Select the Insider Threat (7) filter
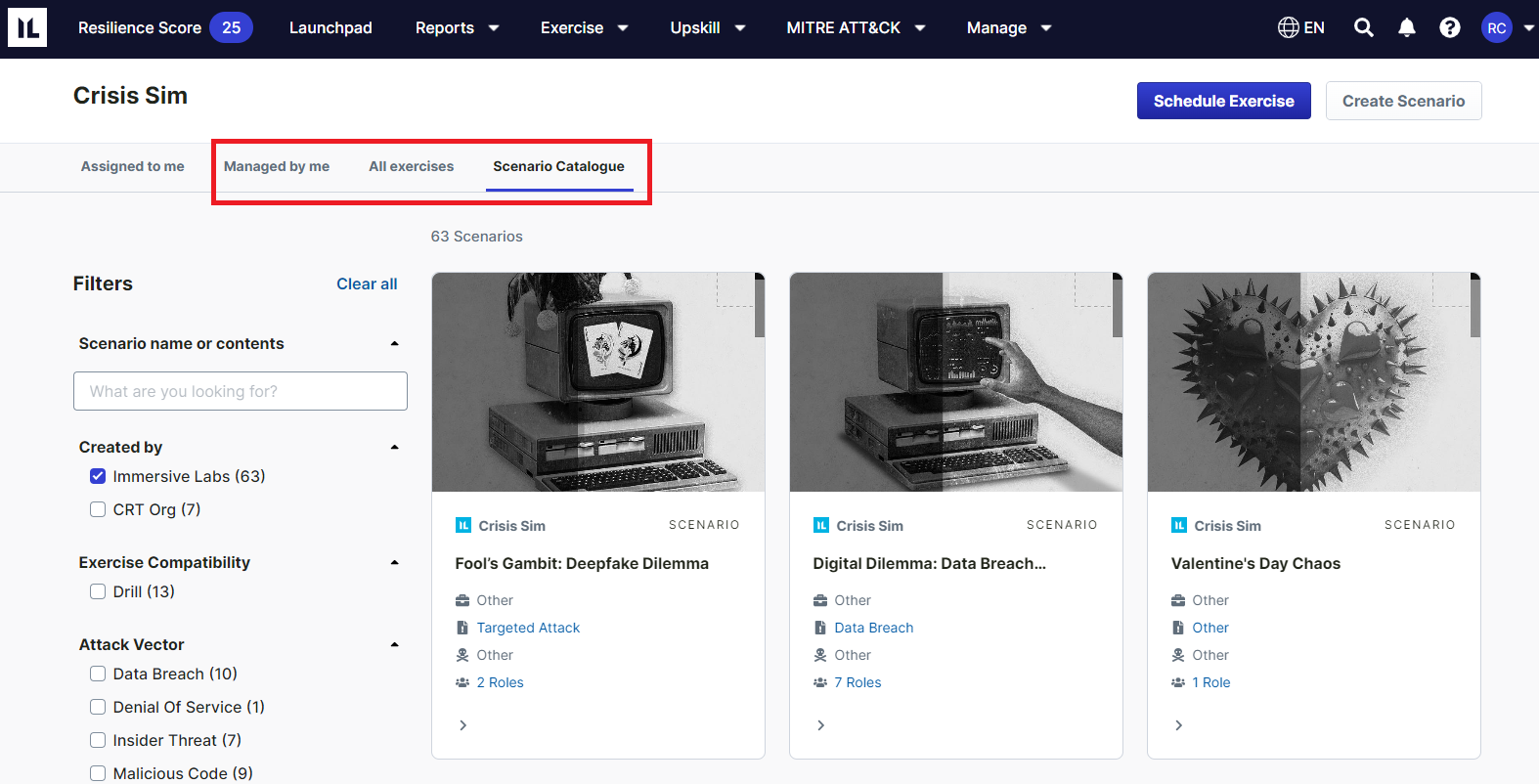This screenshot has height=784, width=1539. (x=98, y=740)
